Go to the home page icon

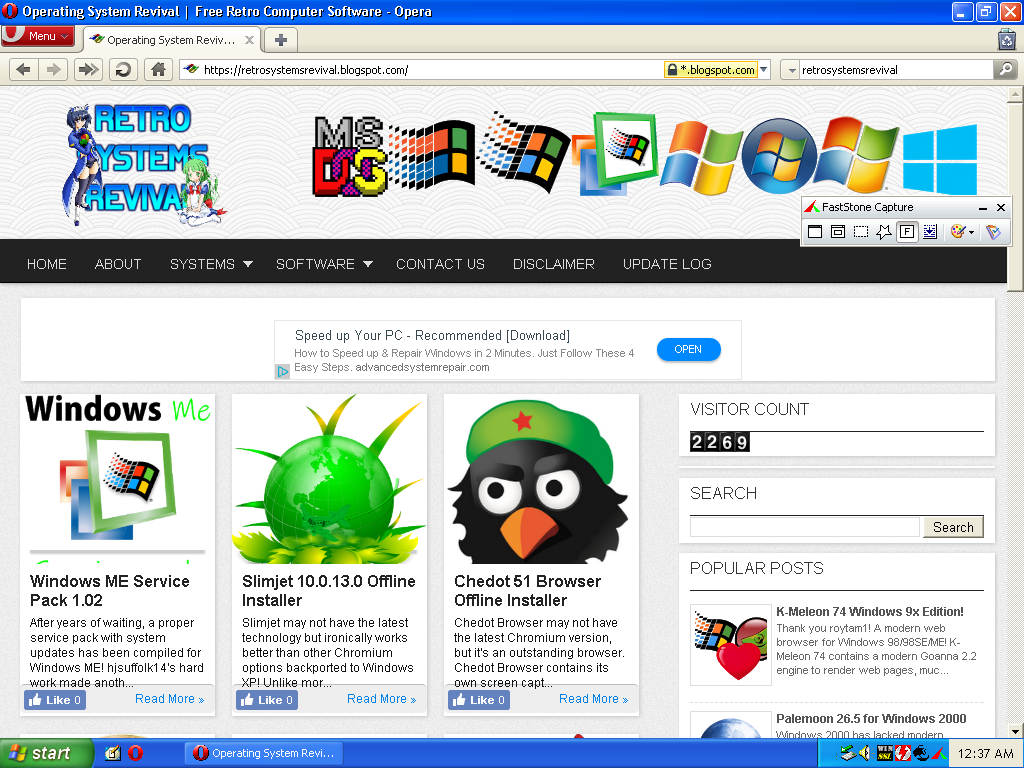point(158,69)
